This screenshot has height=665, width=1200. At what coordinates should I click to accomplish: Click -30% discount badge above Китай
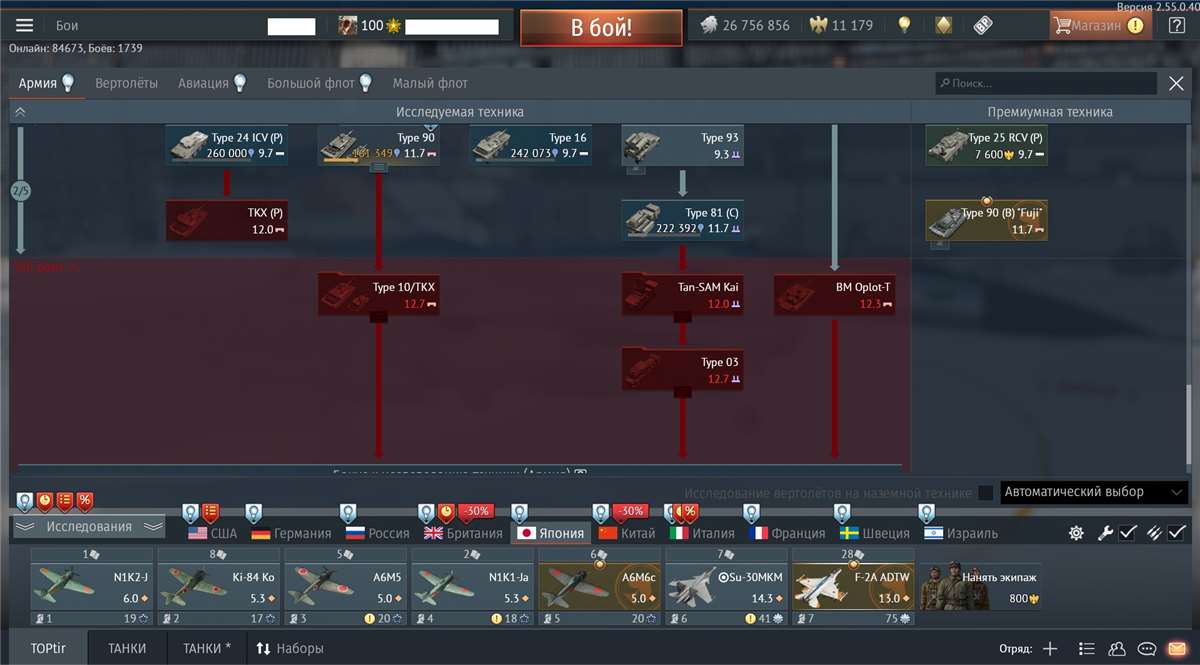pos(631,511)
